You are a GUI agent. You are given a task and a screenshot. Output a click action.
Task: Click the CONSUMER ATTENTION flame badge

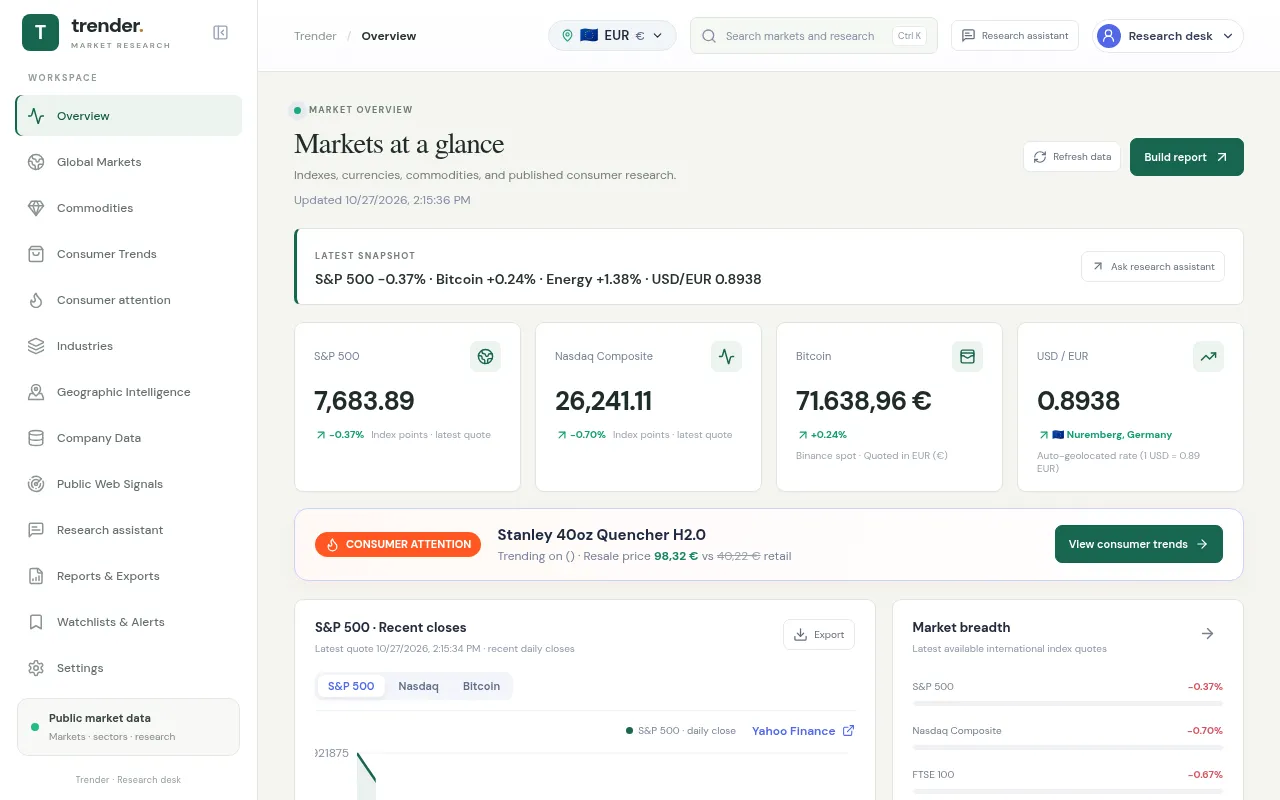[x=398, y=544]
